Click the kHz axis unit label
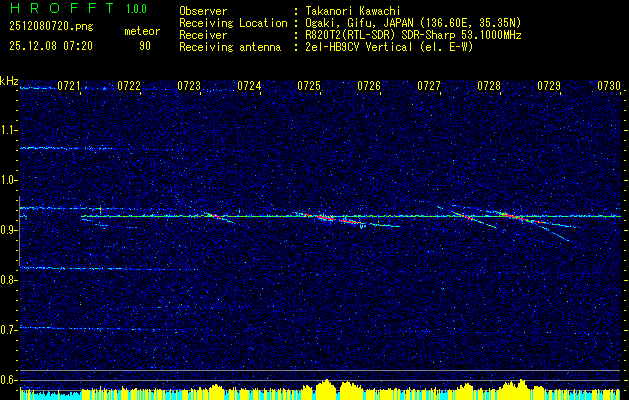629x400 pixels. 9,81
